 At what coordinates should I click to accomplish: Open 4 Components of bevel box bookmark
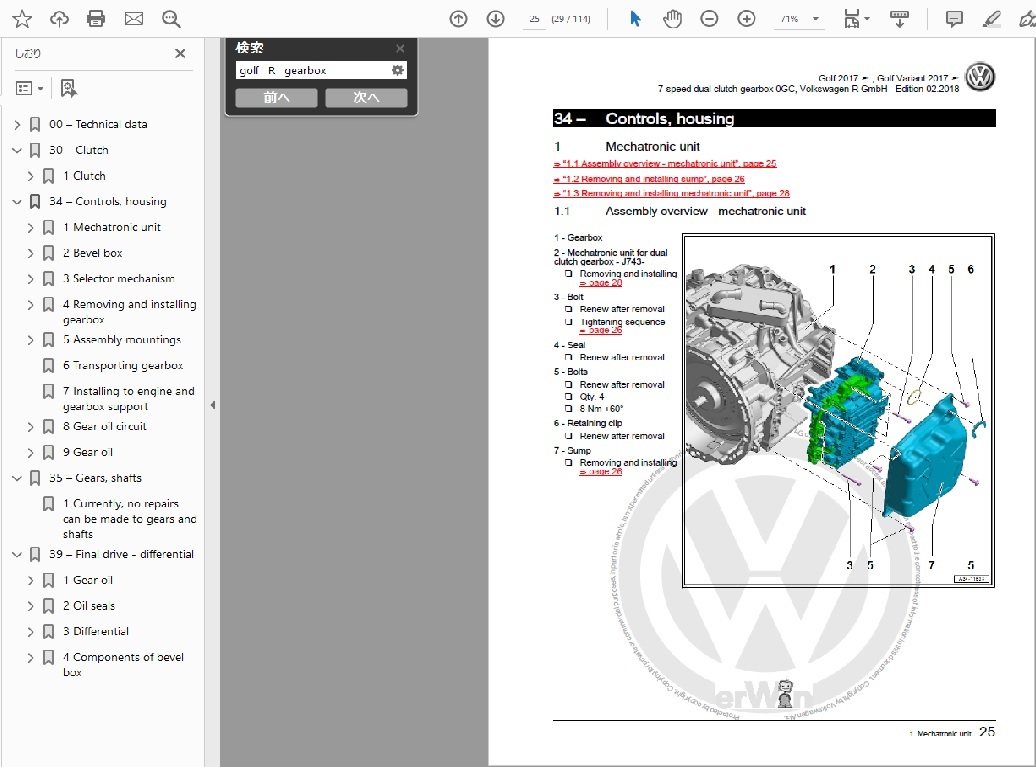tap(123, 664)
